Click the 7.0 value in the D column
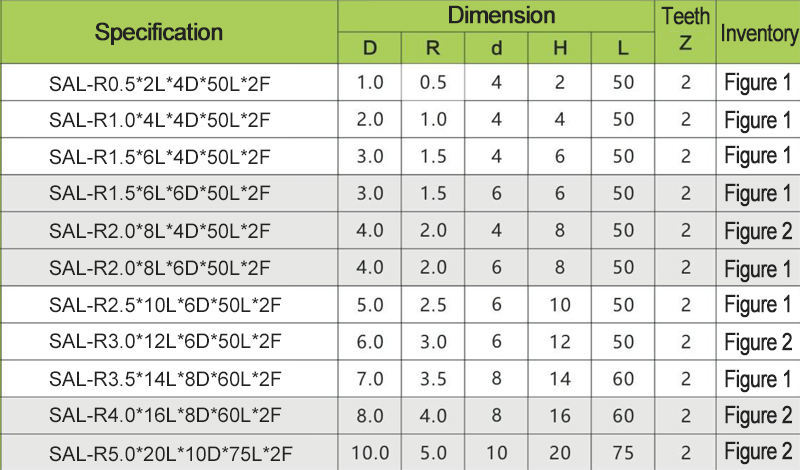 click(x=370, y=379)
